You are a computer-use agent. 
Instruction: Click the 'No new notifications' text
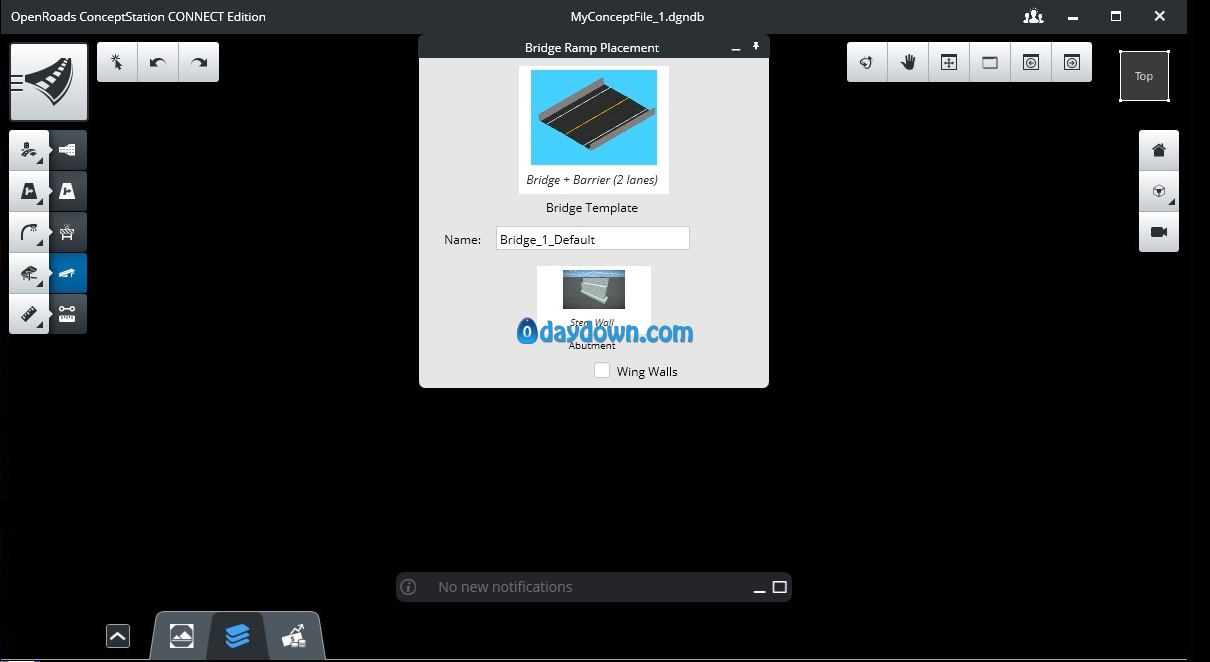[x=505, y=587]
